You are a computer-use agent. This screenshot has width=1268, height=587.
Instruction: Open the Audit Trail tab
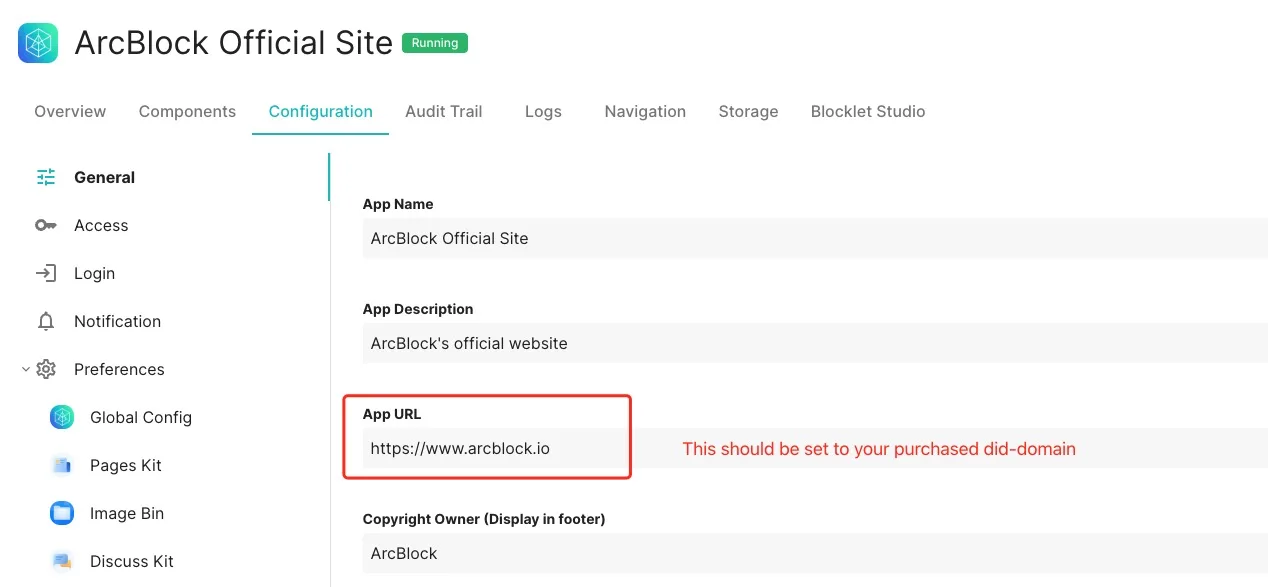coord(443,111)
